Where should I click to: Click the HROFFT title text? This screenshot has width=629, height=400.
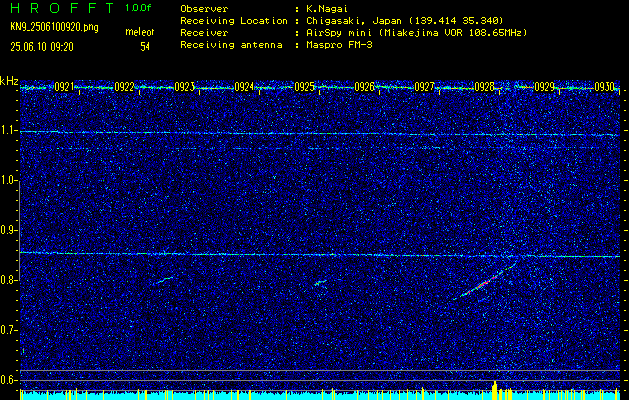pos(63,8)
